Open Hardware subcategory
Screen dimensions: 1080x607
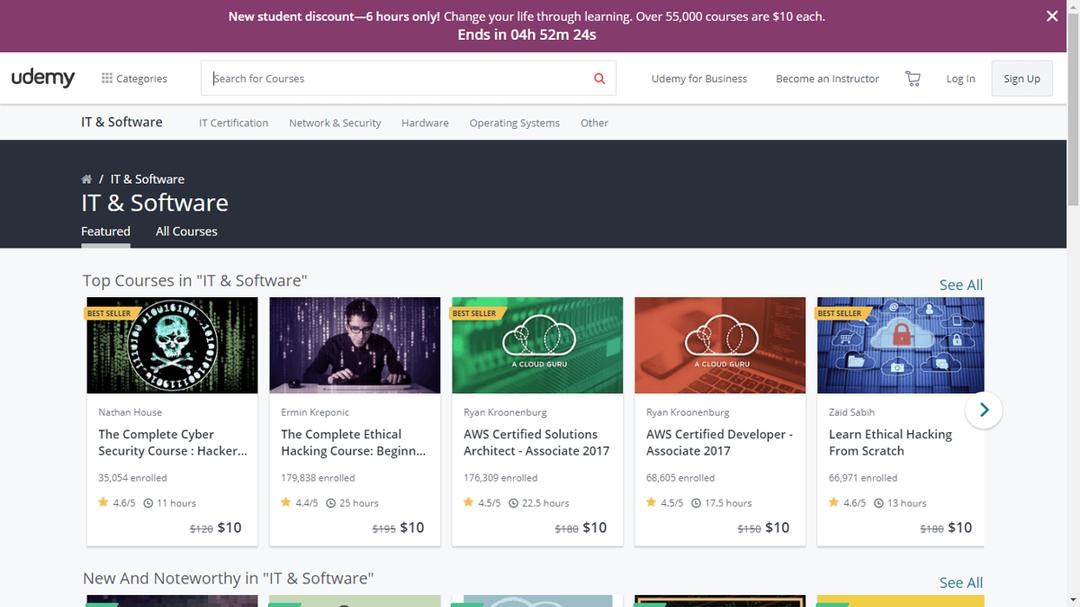[425, 123]
